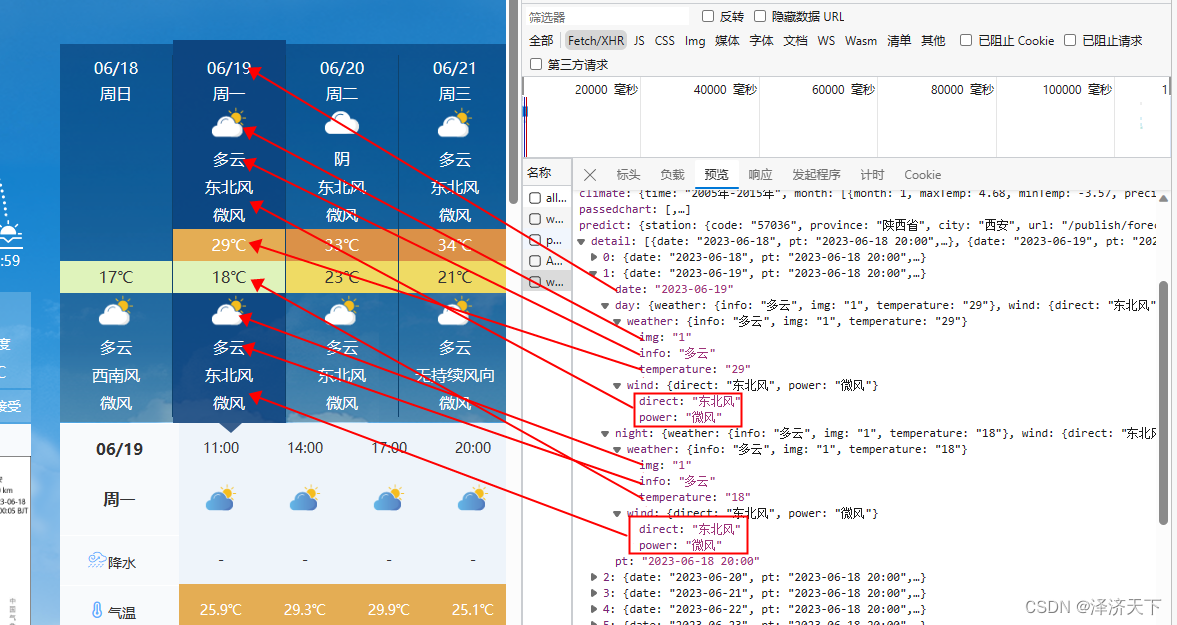The image size is (1177, 625).
Task: Click the 20:00 hourly weather icon
Action: pos(473,498)
